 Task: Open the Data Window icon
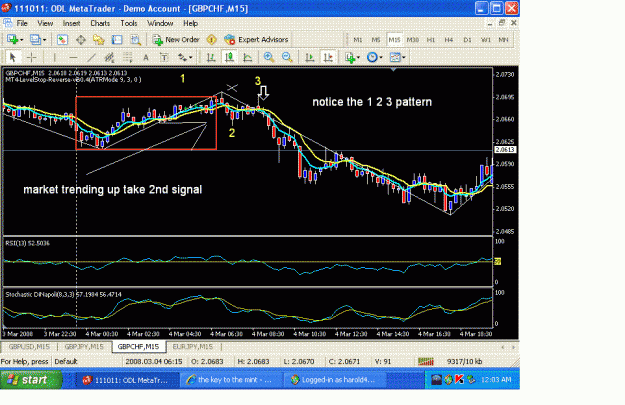point(81,39)
